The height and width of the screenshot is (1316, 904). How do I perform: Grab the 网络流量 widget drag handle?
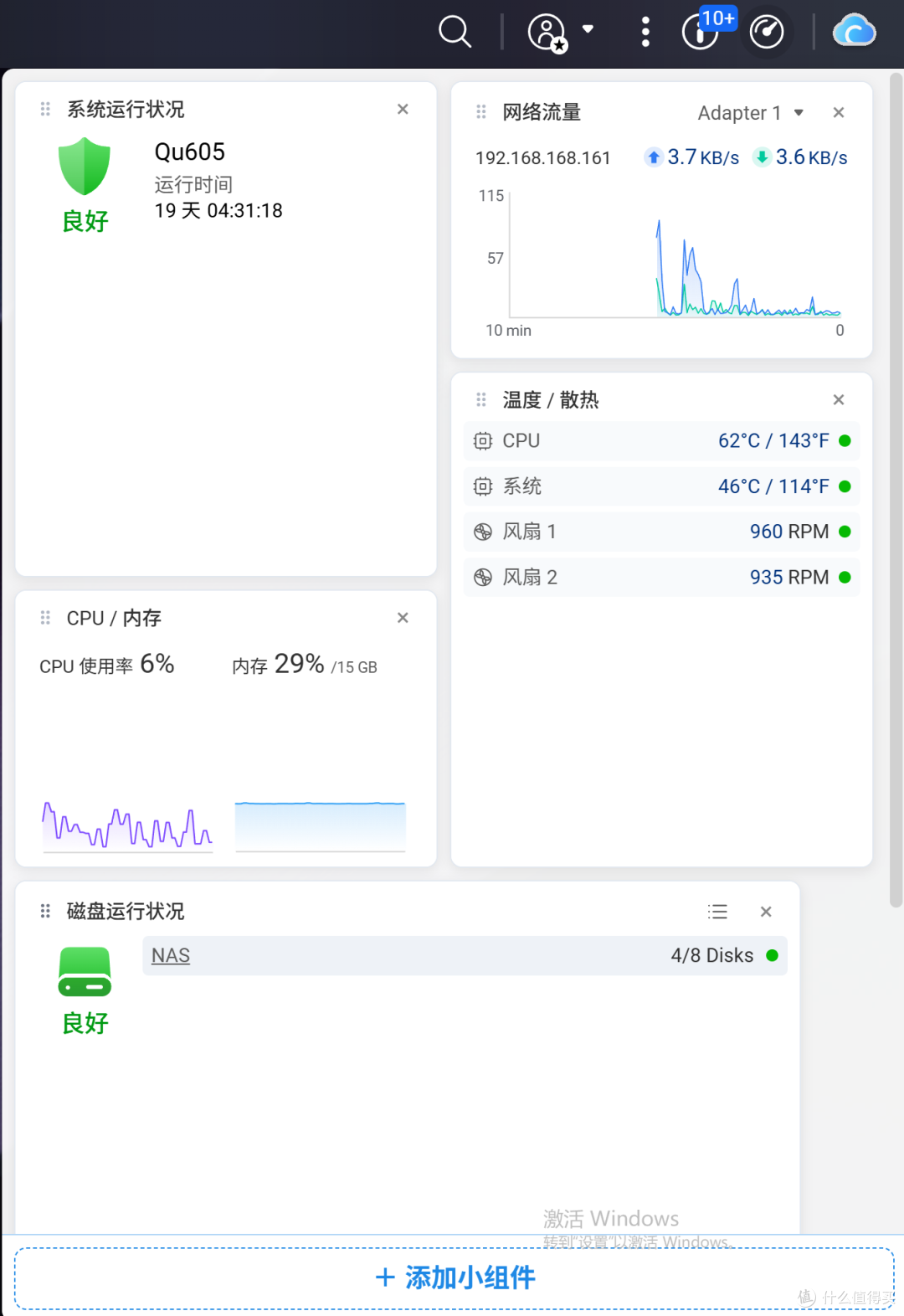pos(480,112)
